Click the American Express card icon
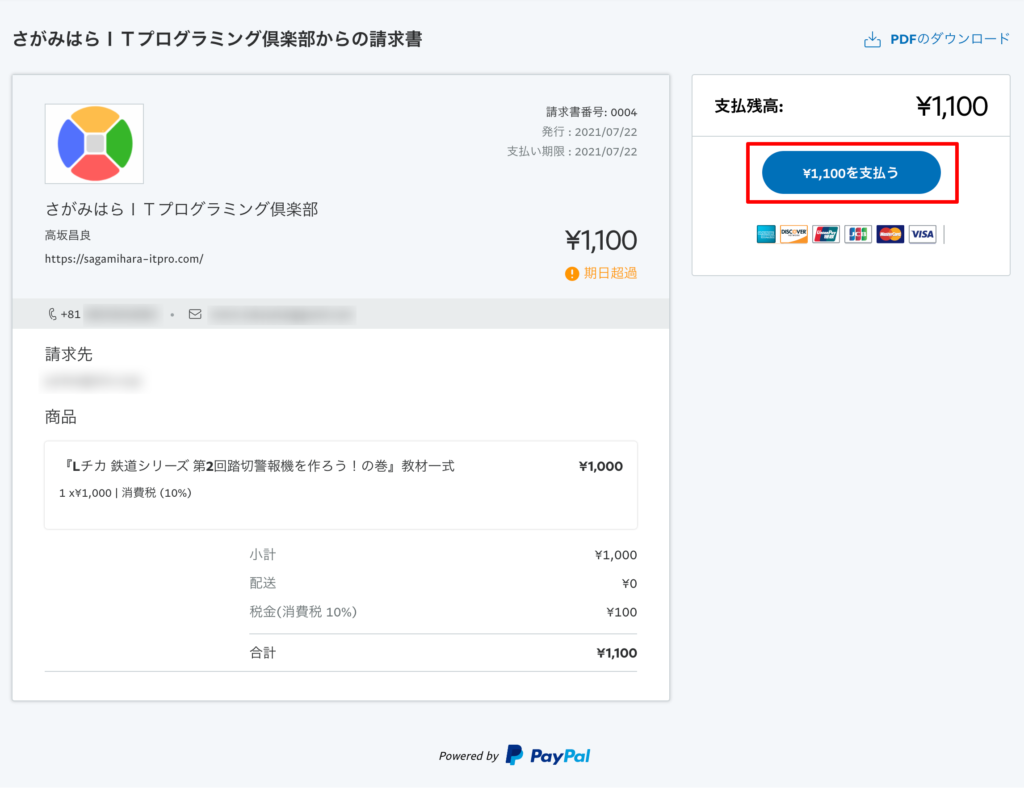This screenshot has height=788, width=1024. [x=766, y=234]
